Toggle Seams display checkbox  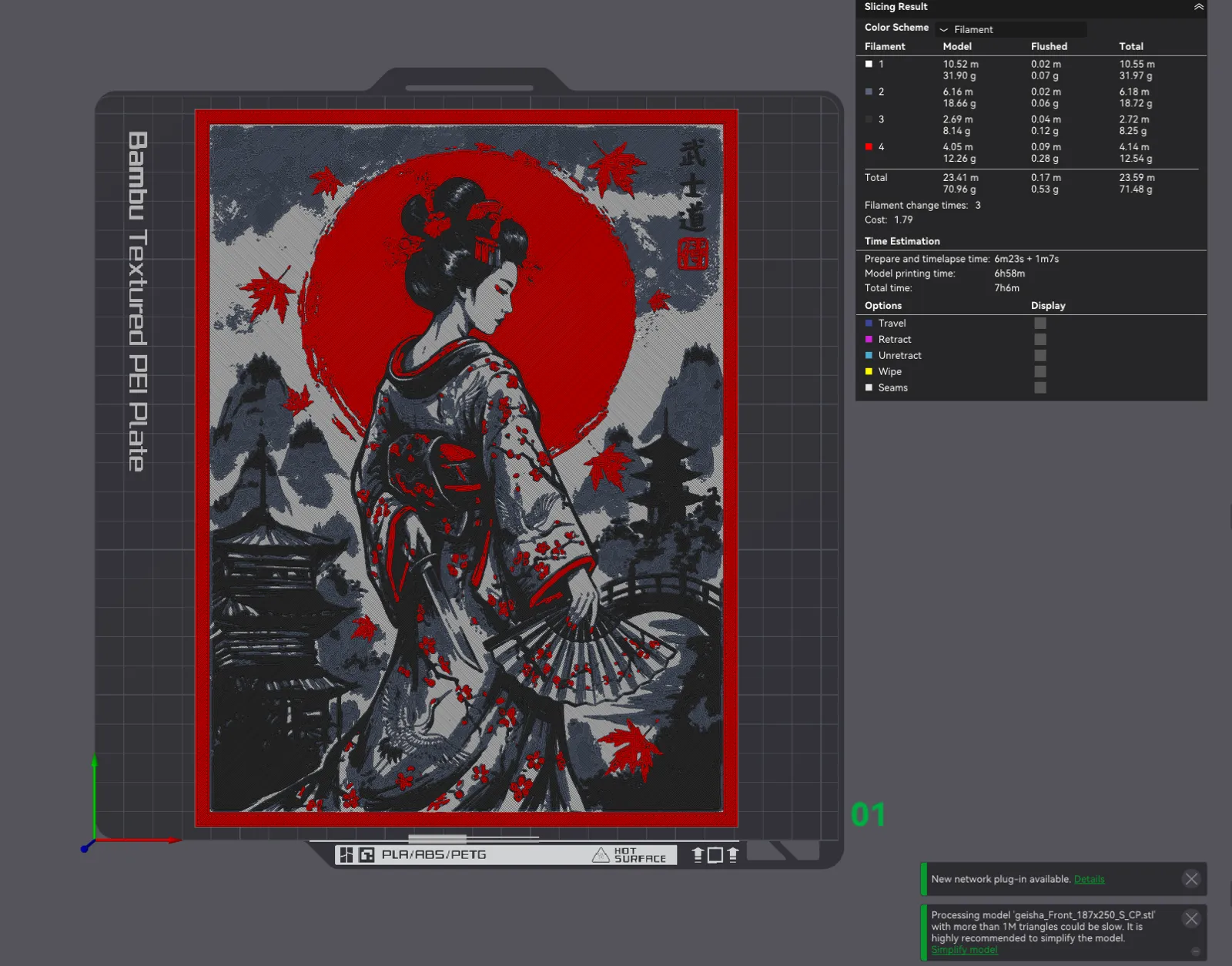click(x=1040, y=388)
